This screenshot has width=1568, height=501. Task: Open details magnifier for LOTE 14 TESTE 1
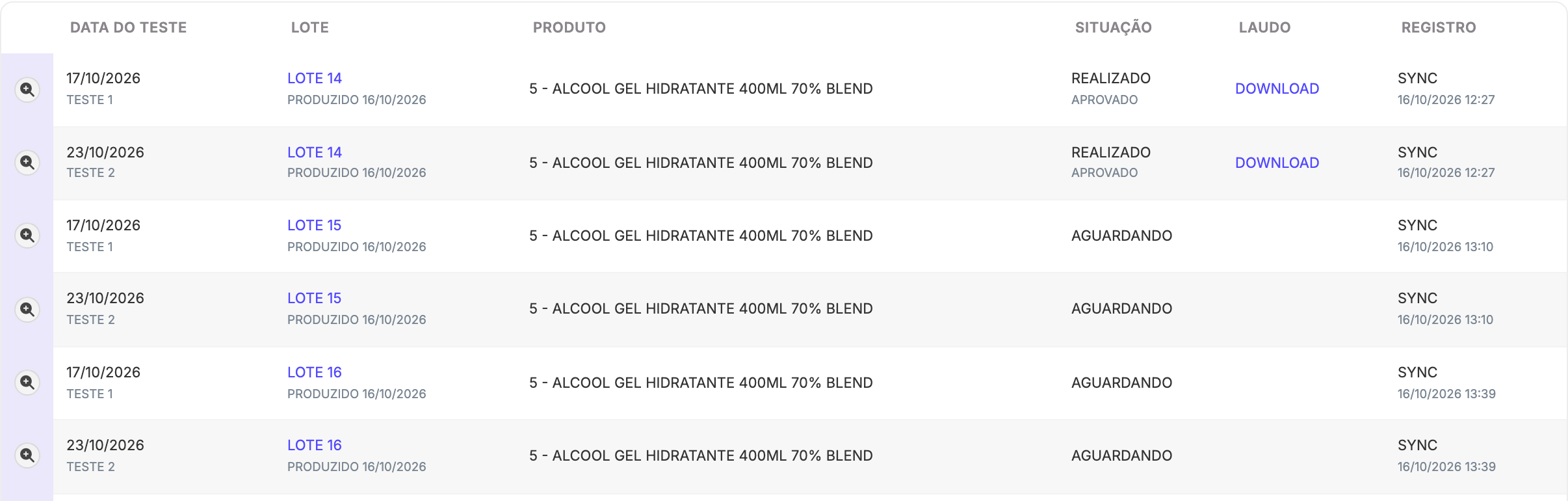coord(27,89)
